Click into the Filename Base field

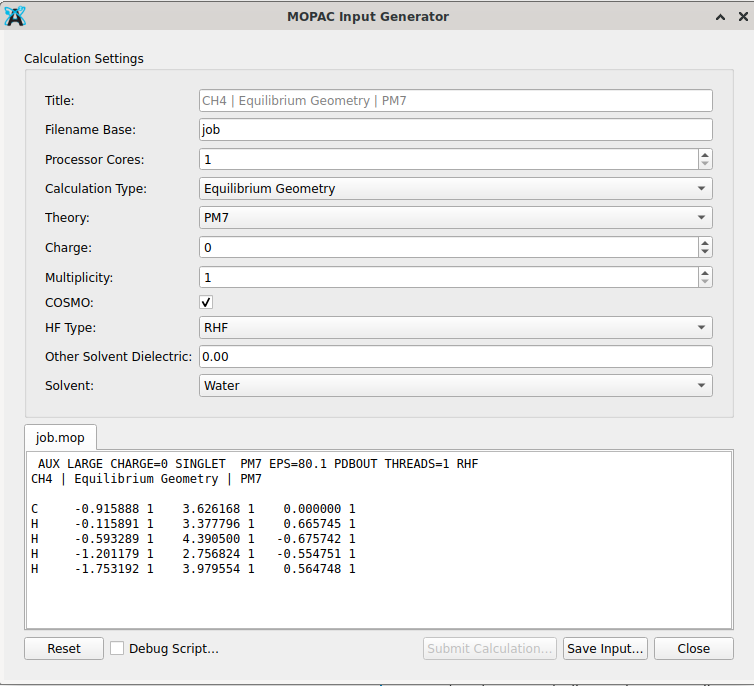(x=455, y=130)
